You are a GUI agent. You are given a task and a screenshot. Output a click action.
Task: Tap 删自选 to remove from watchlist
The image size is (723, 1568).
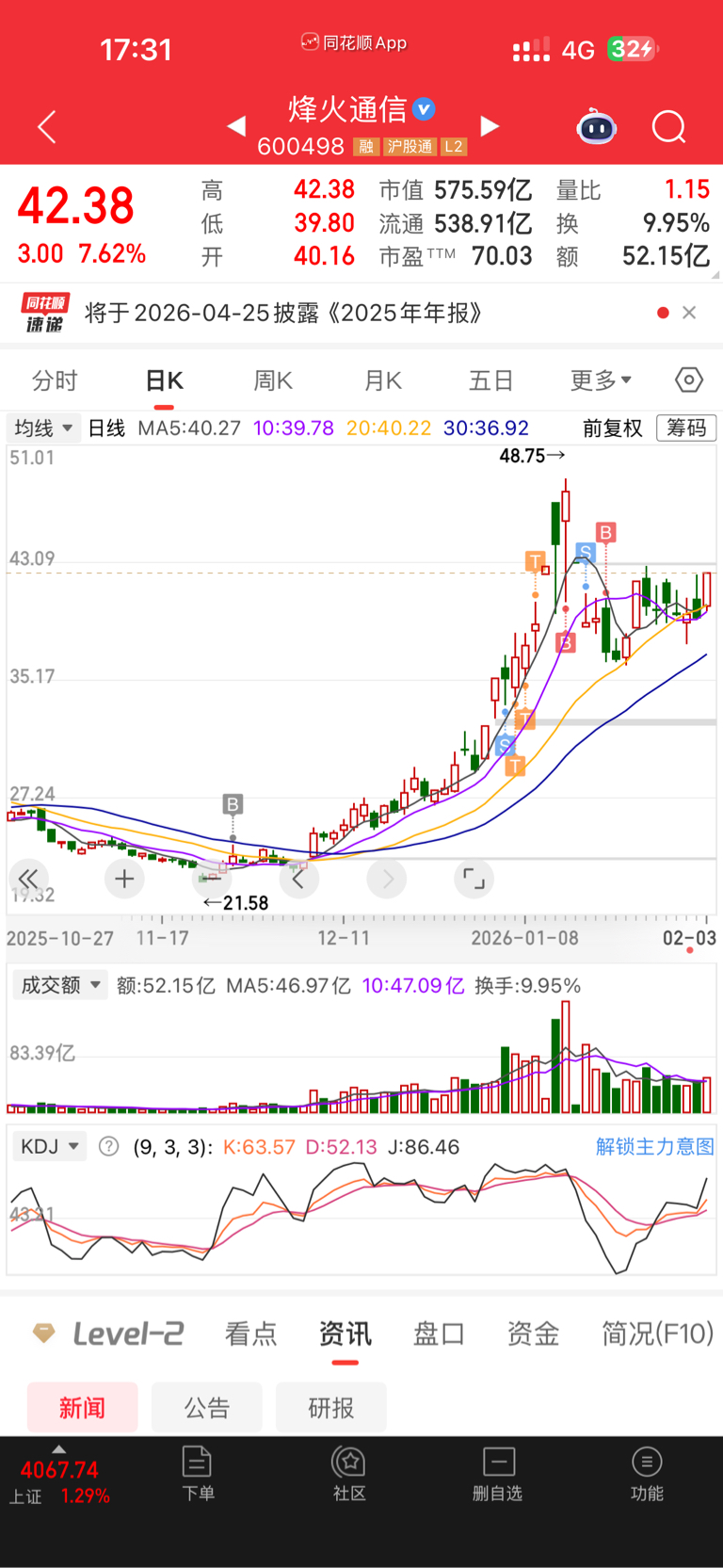pos(498,1474)
